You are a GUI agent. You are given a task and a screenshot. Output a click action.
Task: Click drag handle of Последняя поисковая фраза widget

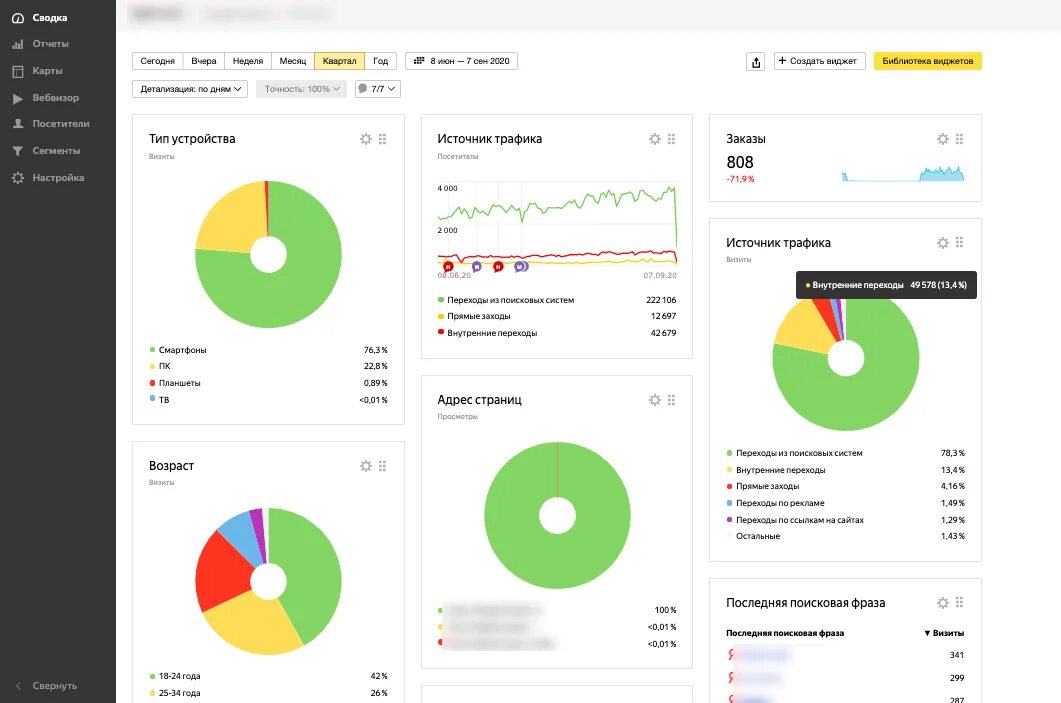click(x=960, y=602)
